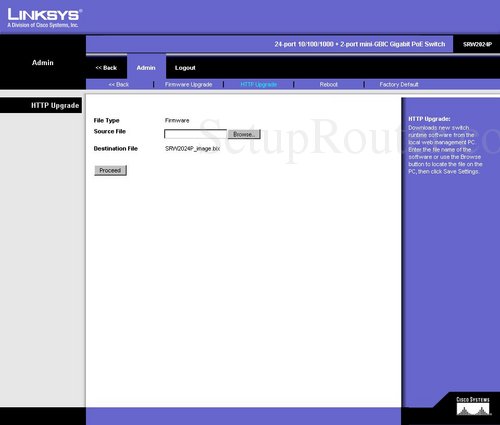Viewport: 500px width, 425px height.
Task: Click the SRW2024P_image.bix destination file text
Action: (193, 149)
